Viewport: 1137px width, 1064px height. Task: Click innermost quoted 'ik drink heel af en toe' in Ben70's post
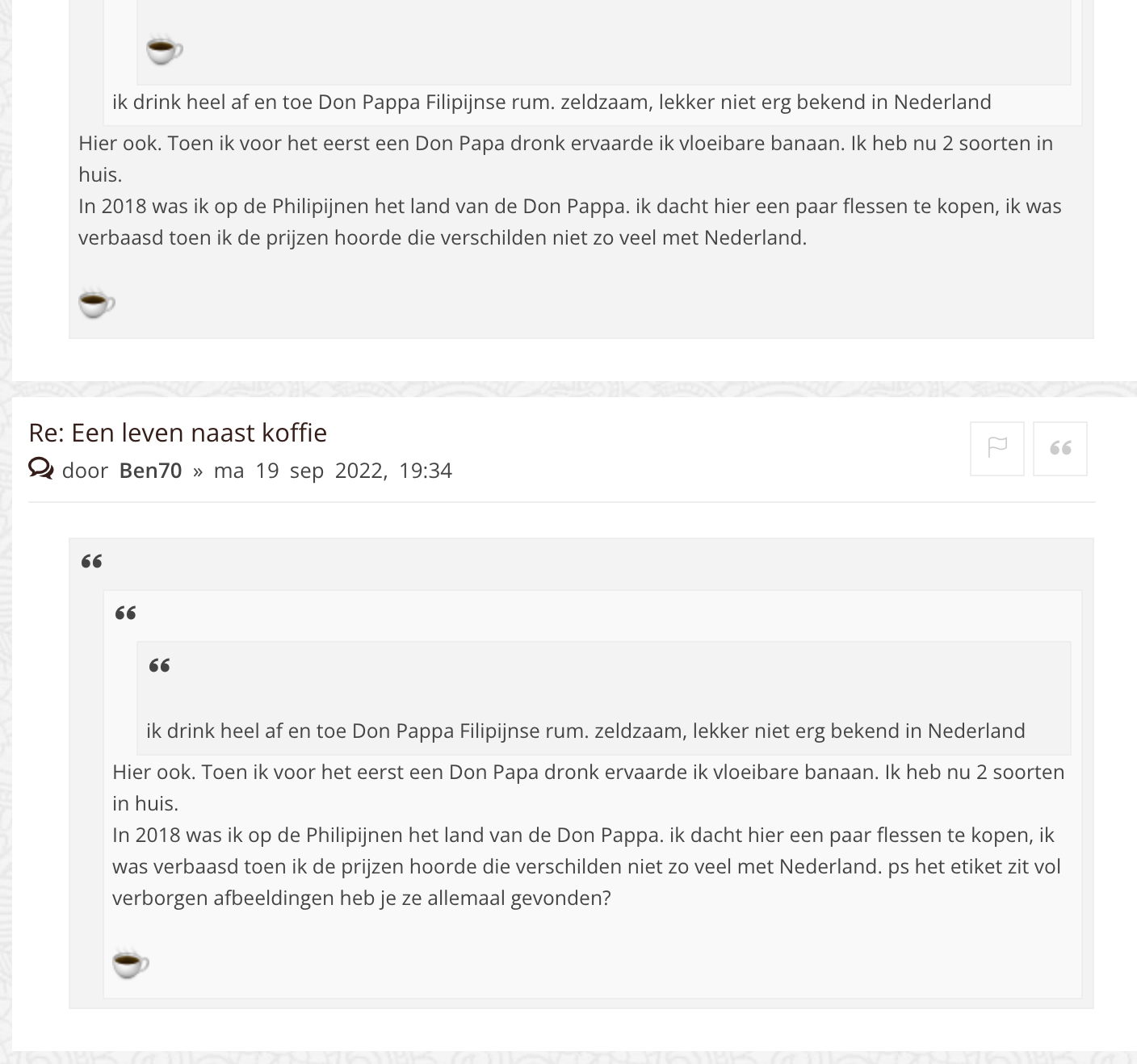click(585, 731)
